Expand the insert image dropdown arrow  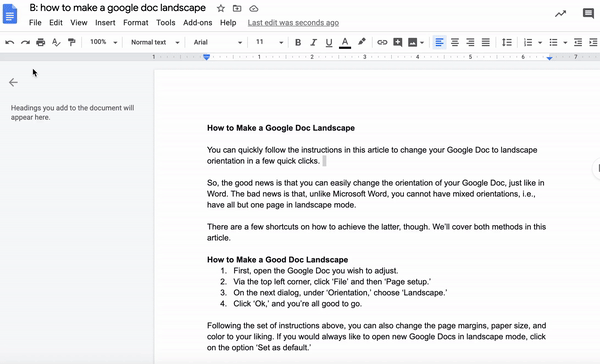pos(422,42)
